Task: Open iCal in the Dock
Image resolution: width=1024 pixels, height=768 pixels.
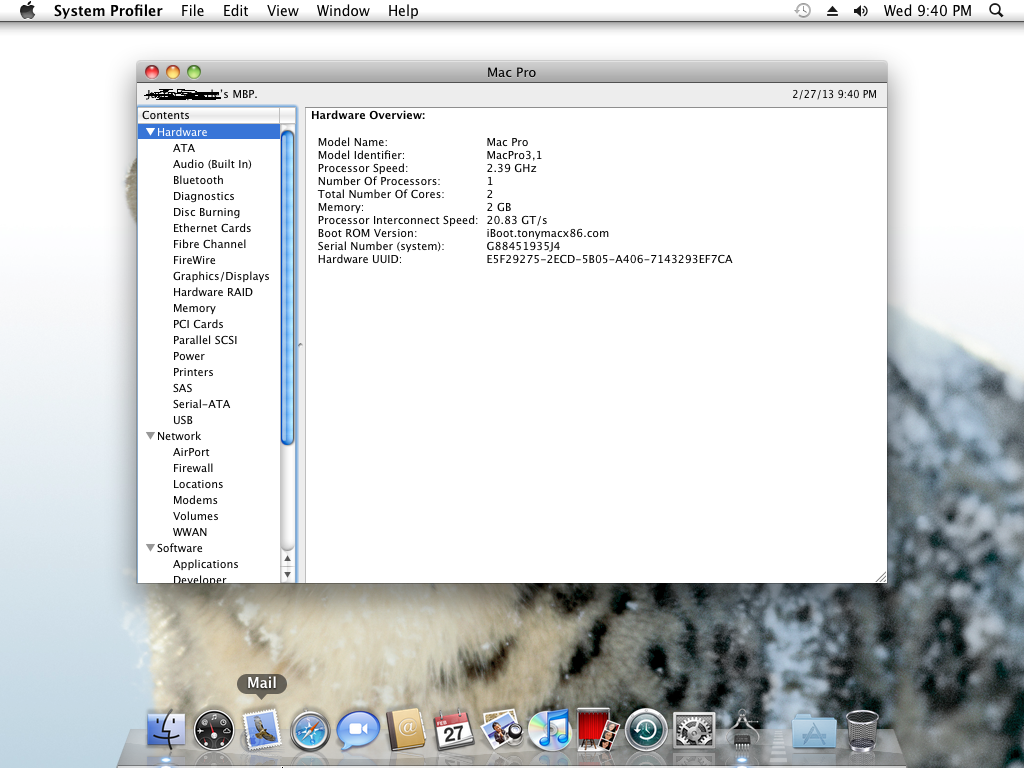Action: [454, 729]
